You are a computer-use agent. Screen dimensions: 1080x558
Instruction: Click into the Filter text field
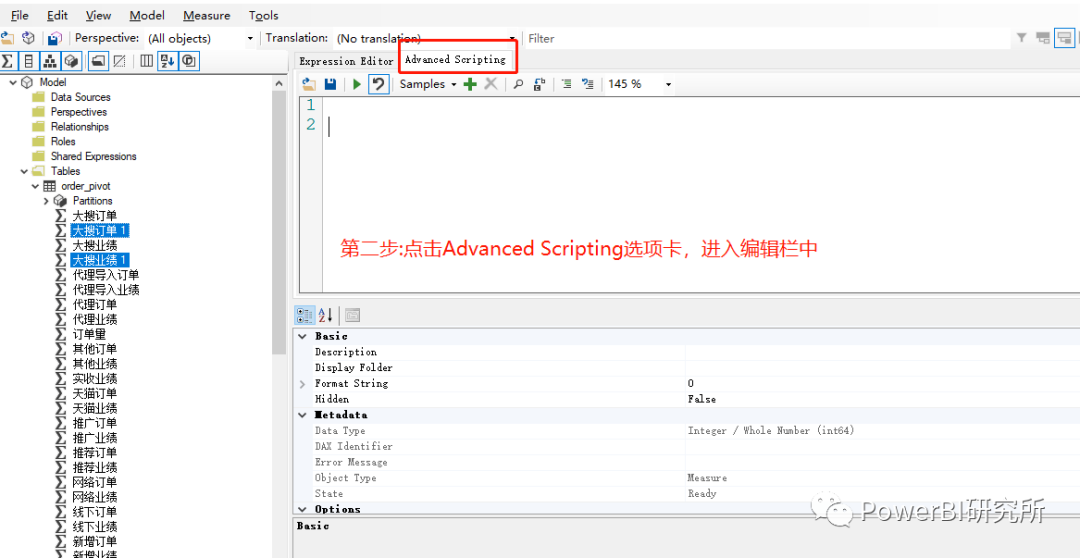tap(766, 39)
